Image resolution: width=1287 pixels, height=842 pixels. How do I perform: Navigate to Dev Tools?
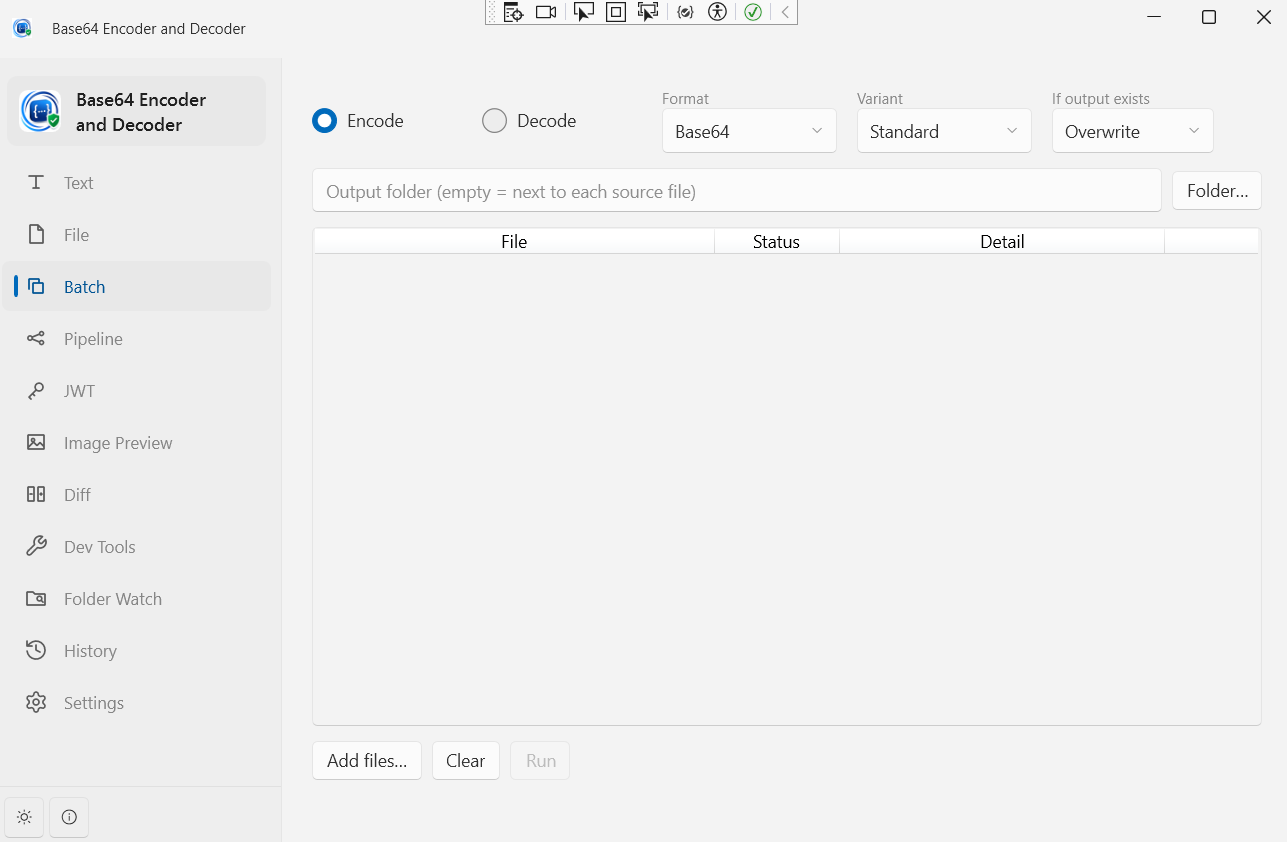click(136, 547)
